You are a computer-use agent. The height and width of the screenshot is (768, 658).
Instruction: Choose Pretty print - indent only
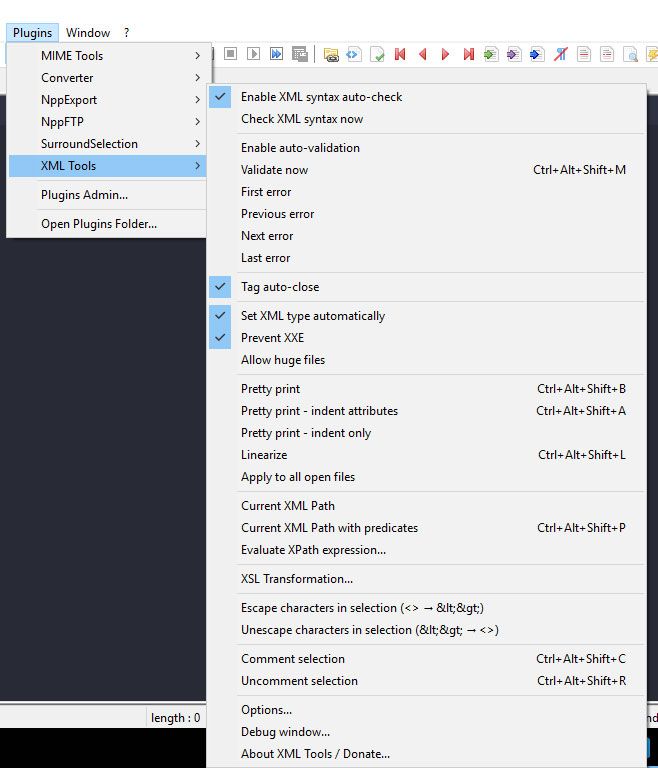pyautogui.click(x=427, y=433)
